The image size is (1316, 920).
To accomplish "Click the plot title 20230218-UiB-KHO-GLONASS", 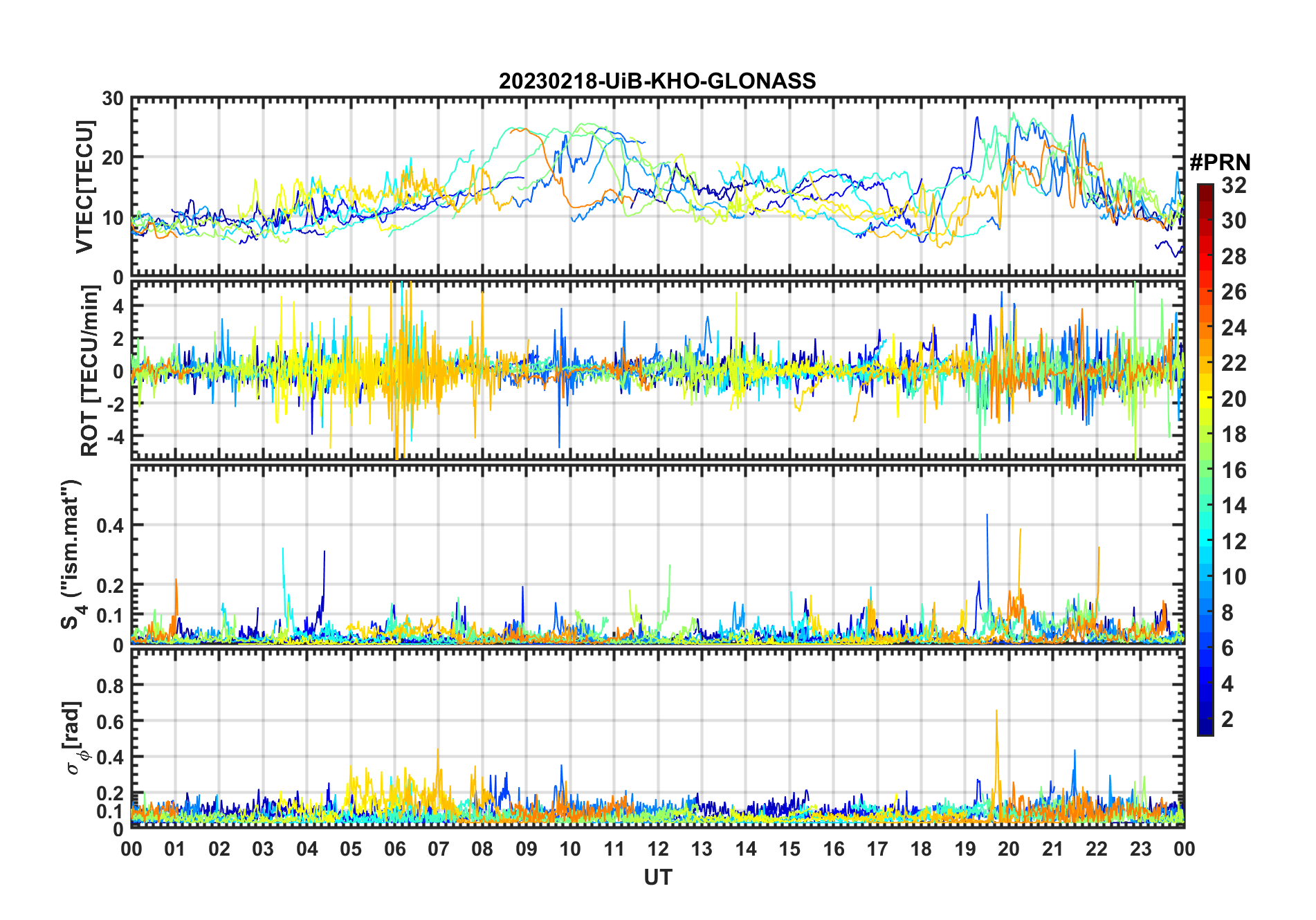I will point(657,81).
